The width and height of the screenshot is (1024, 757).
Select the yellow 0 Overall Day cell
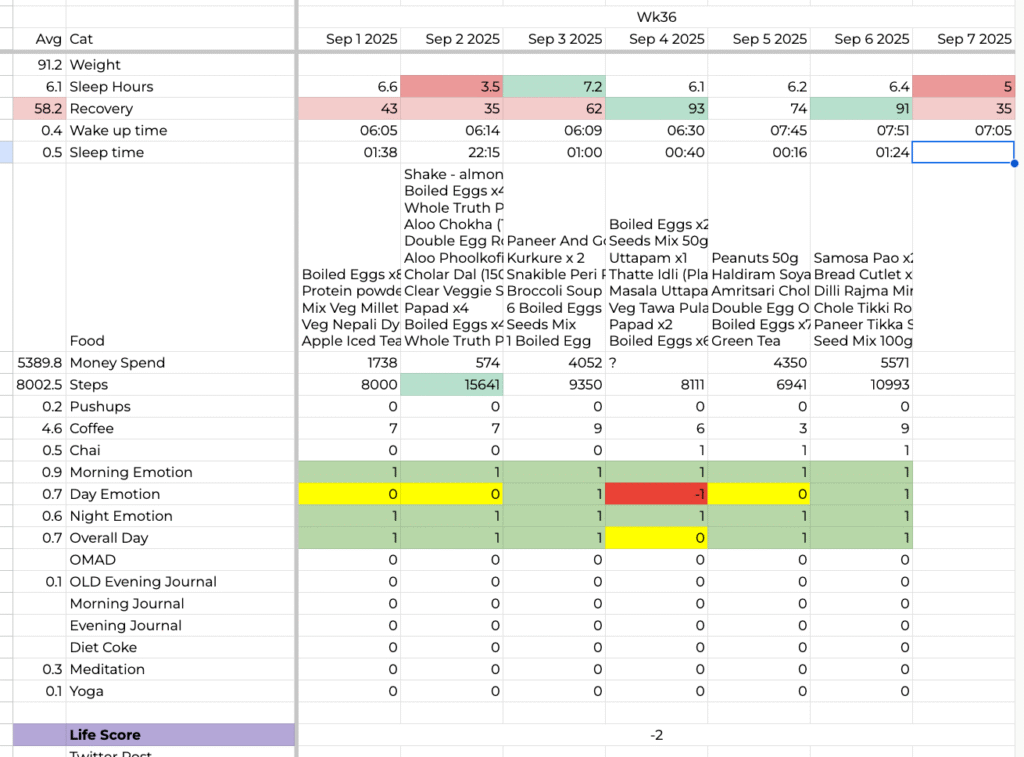pyautogui.click(x=657, y=538)
